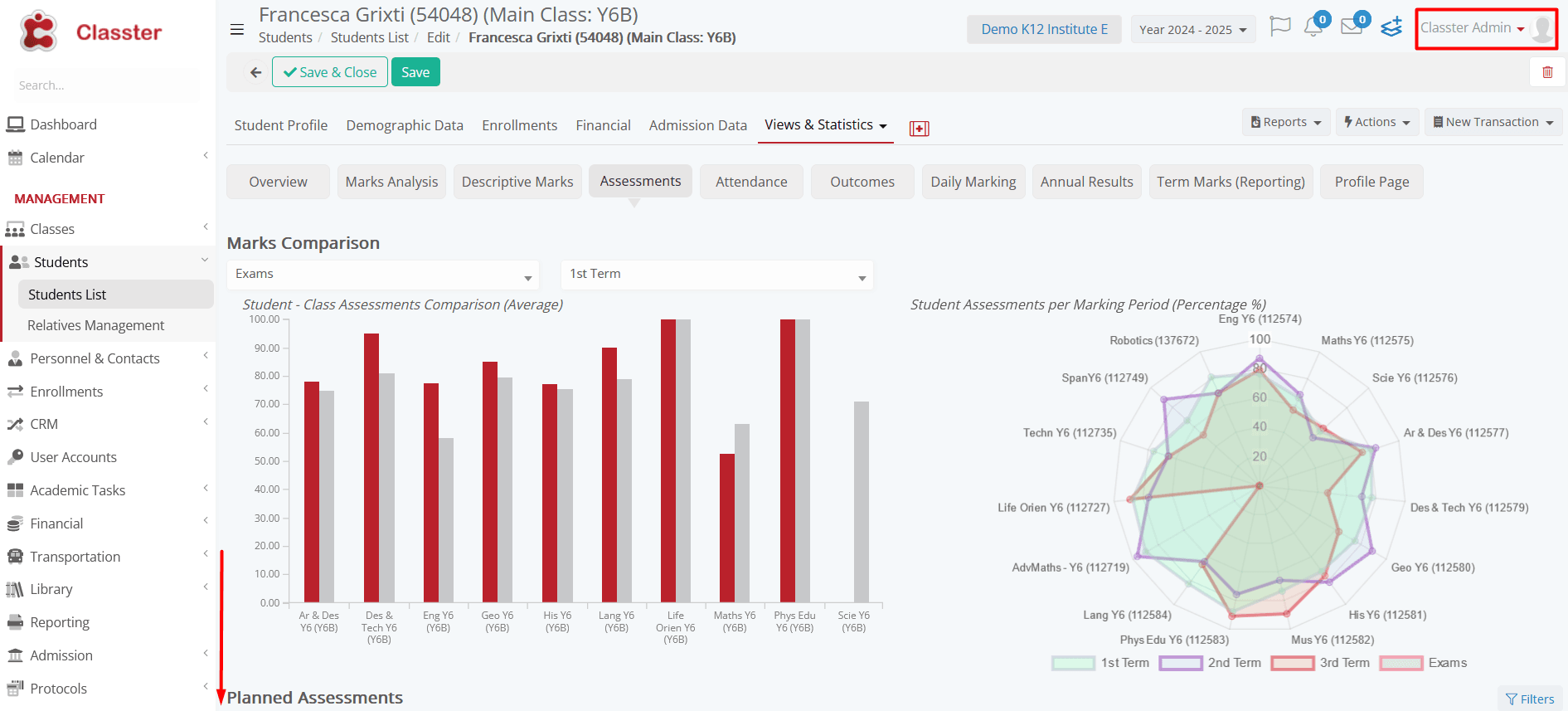Open the envelope messages icon
1568x711 pixels.
[x=1352, y=27]
